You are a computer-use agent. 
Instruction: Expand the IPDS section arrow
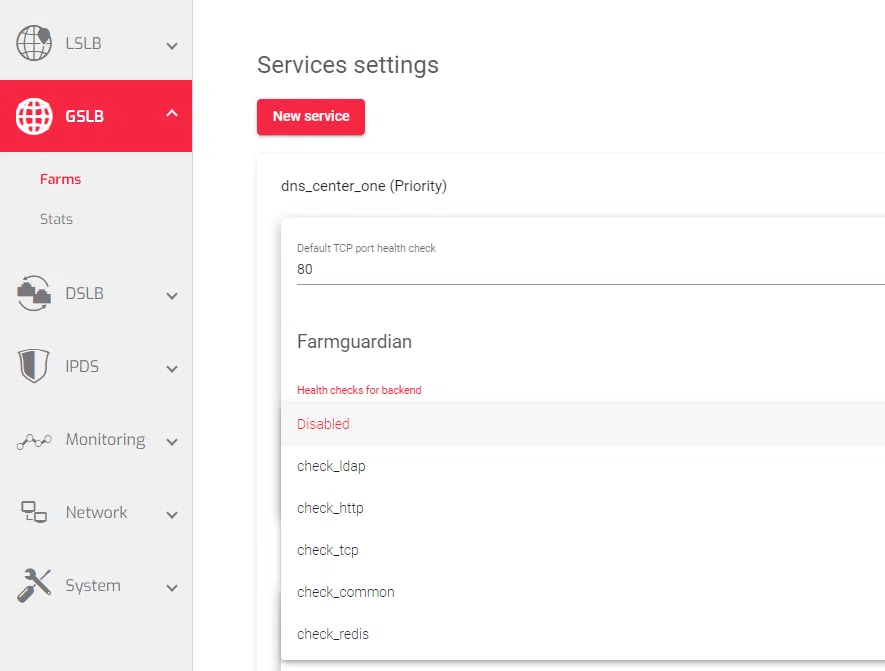(x=172, y=369)
